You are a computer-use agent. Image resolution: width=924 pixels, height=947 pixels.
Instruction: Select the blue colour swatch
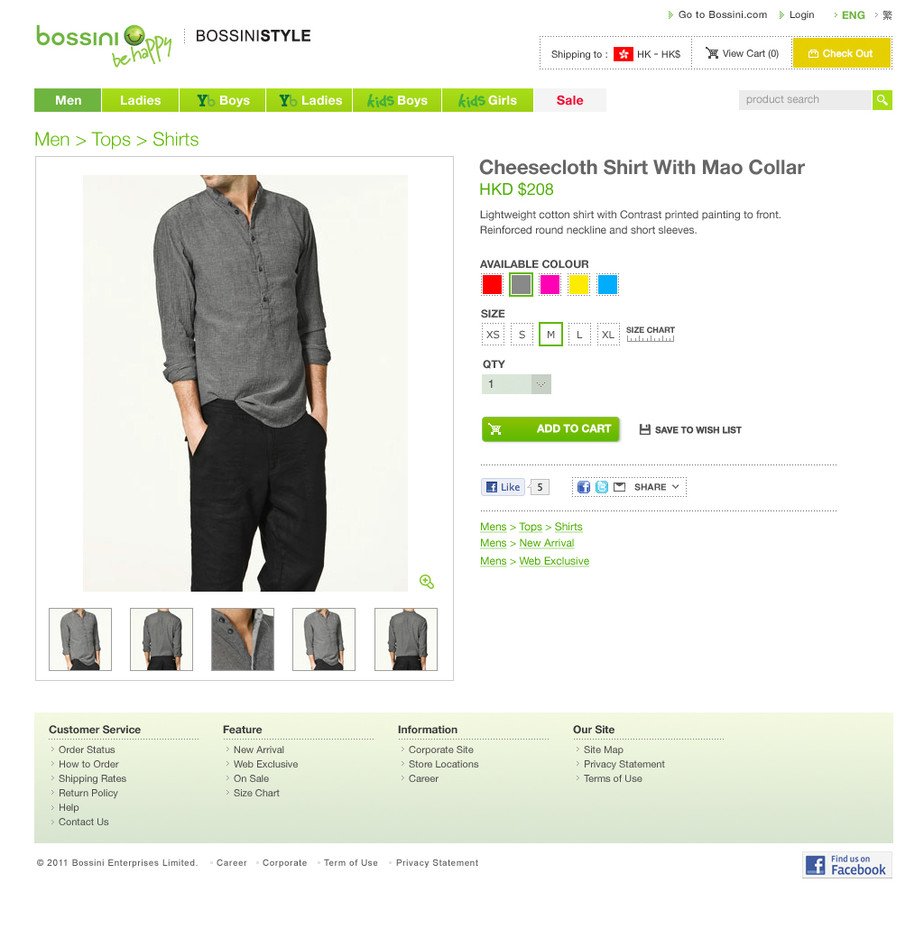[607, 284]
